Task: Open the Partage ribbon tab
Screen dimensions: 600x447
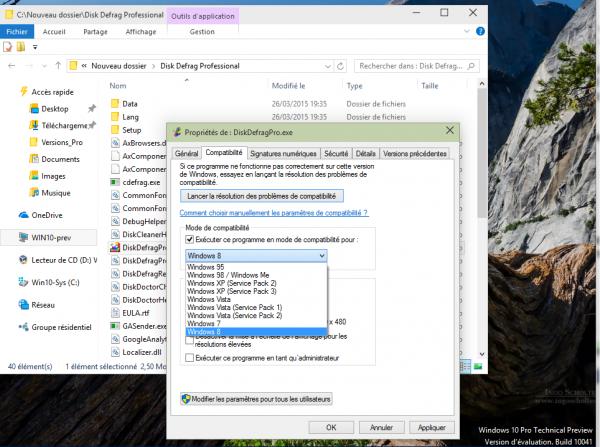Action: coord(95,32)
